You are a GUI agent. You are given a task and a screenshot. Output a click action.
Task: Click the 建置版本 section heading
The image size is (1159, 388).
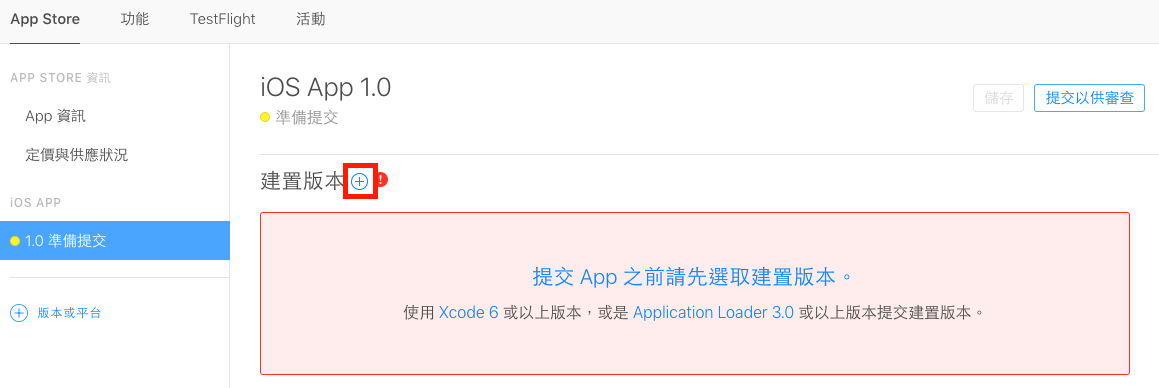pyautogui.click(x=303, y=181)
